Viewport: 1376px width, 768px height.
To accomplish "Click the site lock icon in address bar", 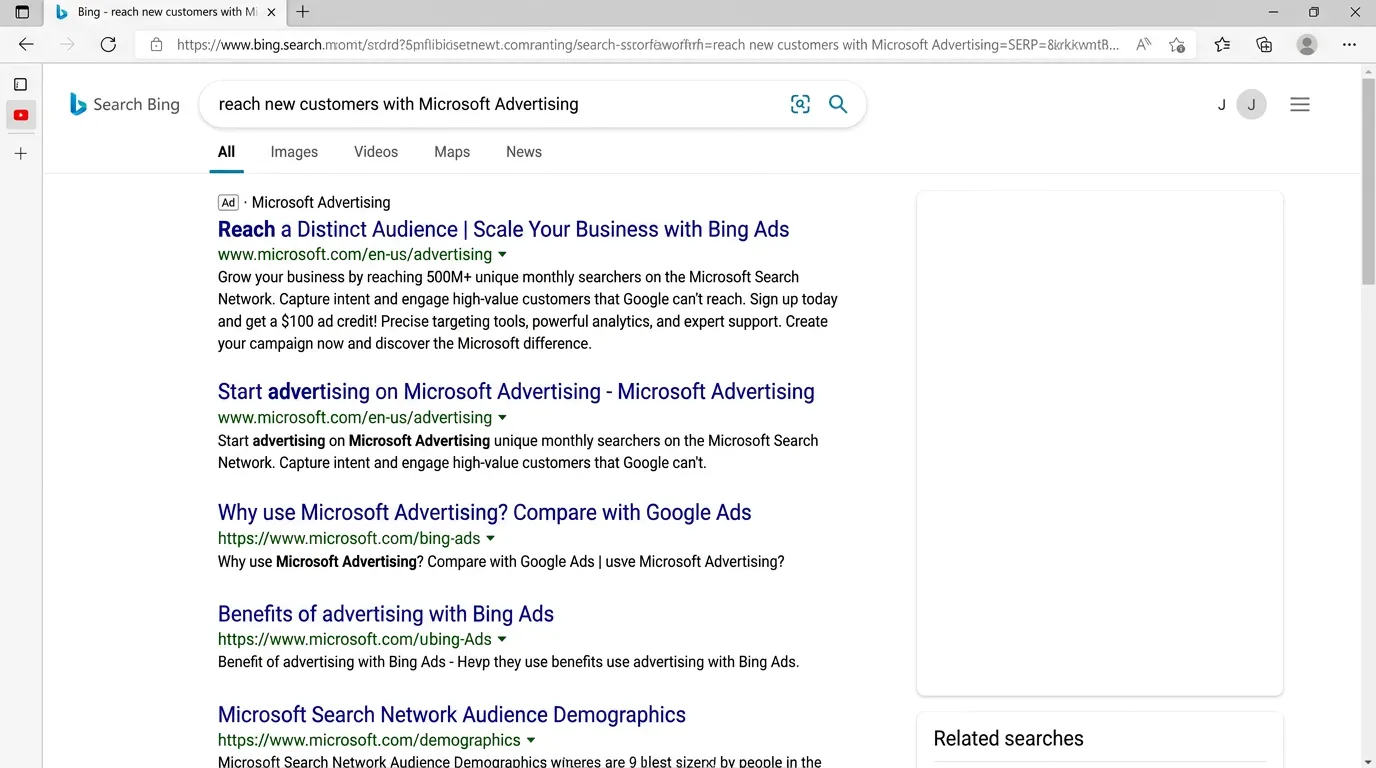I will tap(156, 45).
